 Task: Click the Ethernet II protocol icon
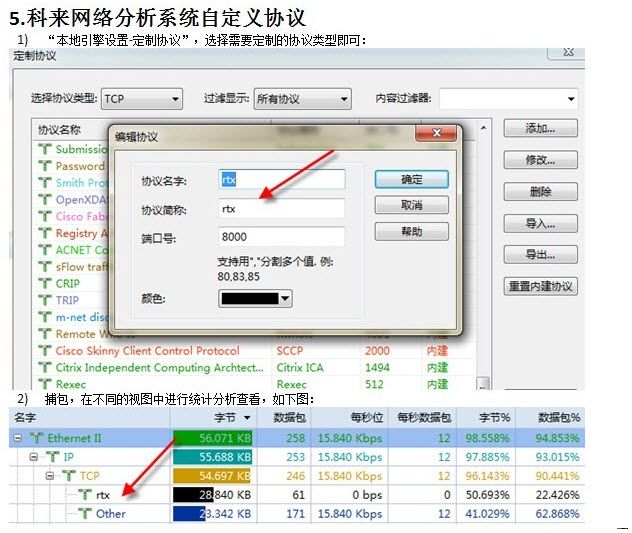point(37,438)
